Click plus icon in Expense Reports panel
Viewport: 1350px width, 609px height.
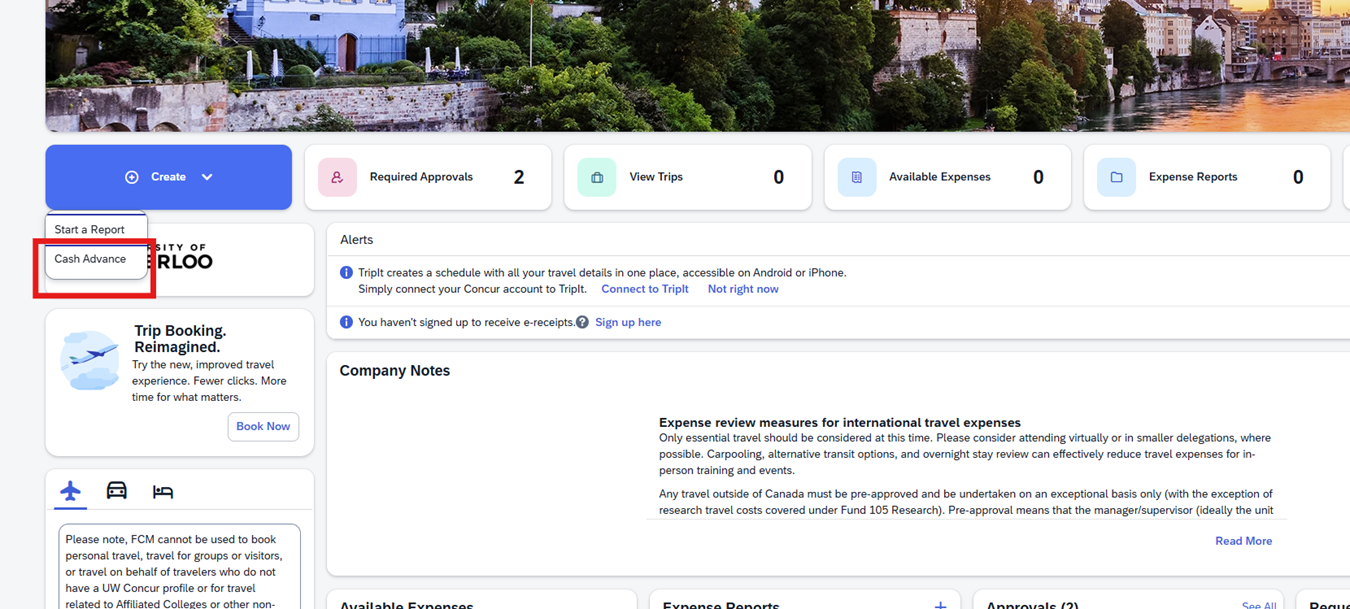(939, 604)
